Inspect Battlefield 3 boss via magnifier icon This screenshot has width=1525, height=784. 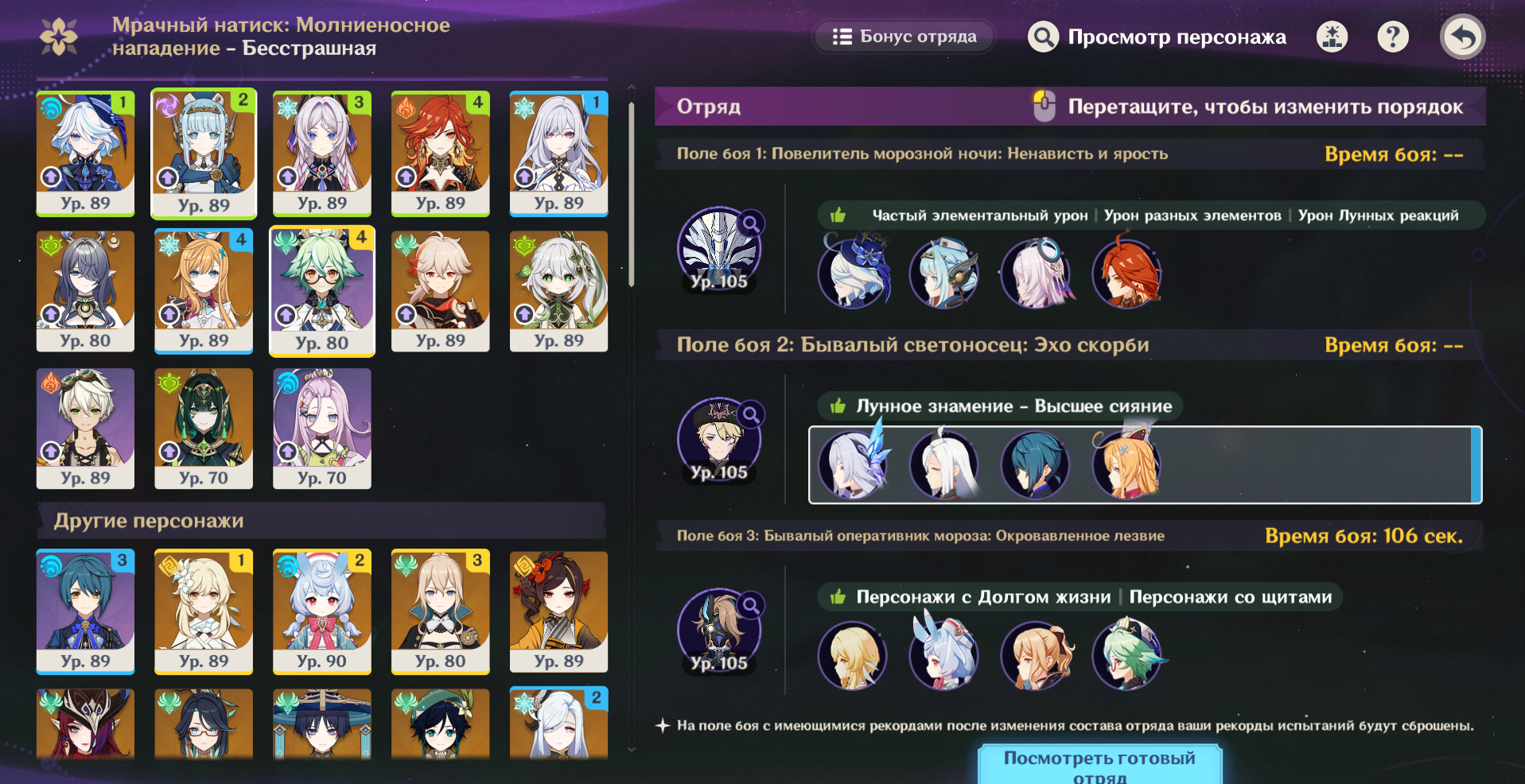click(750, 606)
